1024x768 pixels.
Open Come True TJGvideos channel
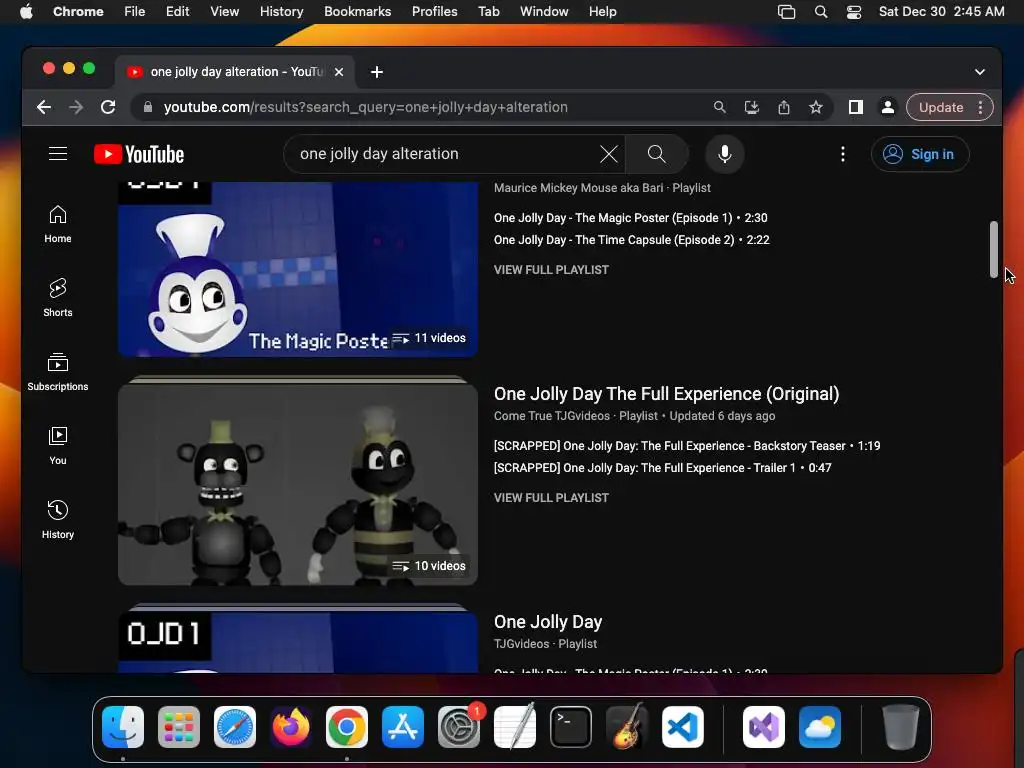[552, 415]
